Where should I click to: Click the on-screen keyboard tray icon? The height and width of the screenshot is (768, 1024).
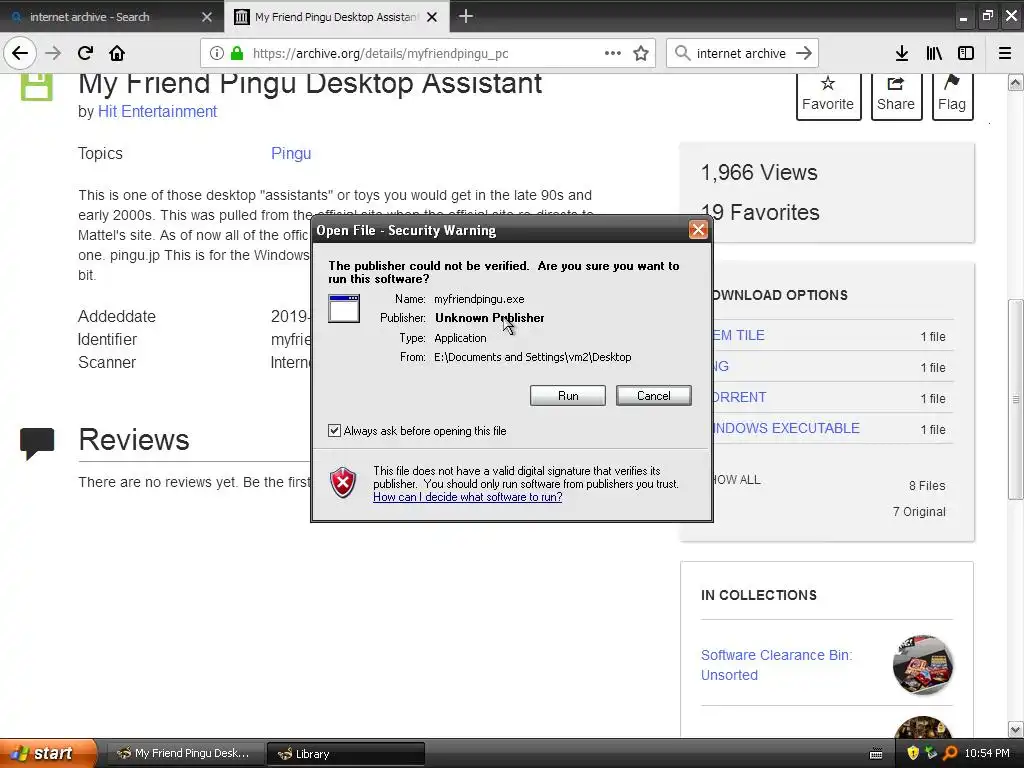[x=876, y=754]
